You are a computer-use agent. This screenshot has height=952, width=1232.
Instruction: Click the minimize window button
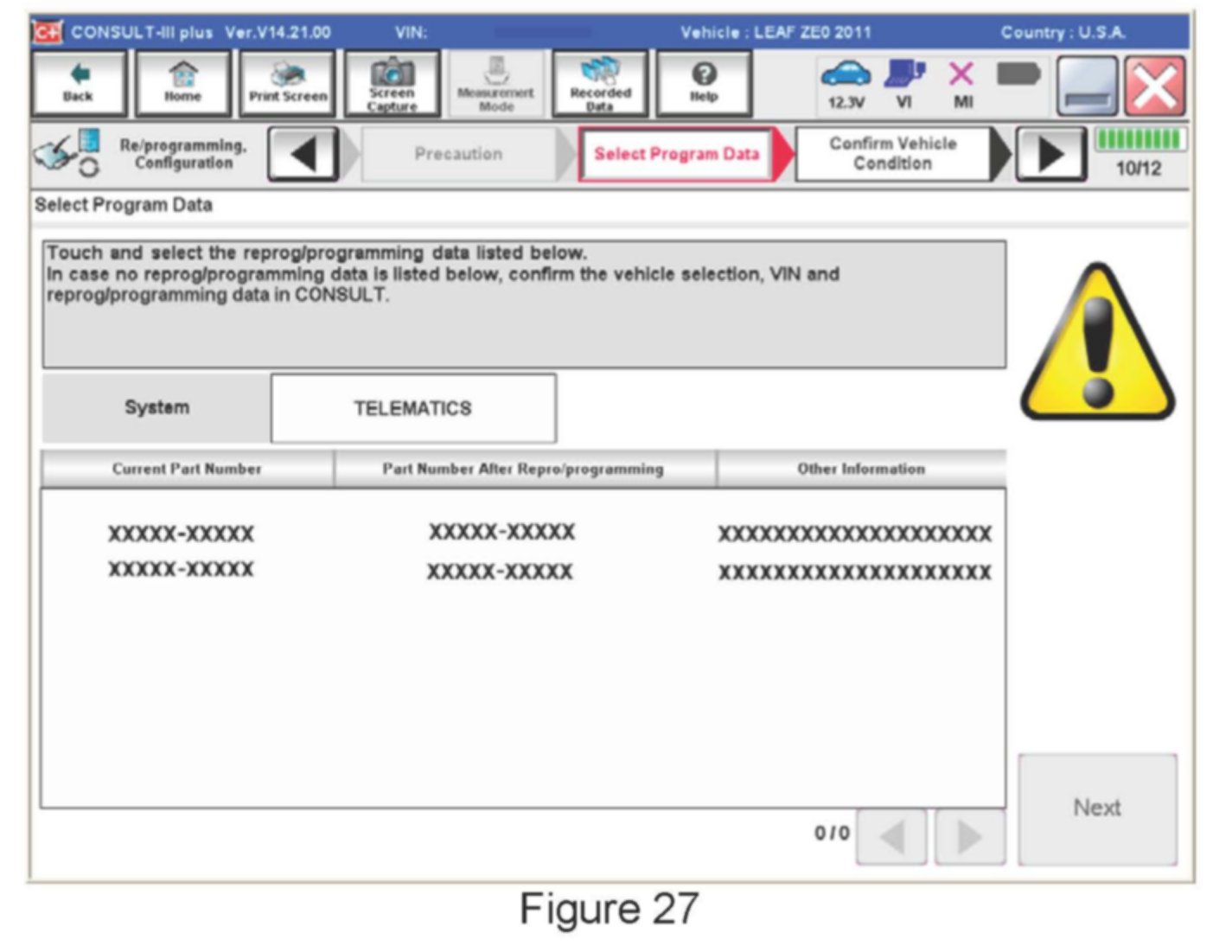(x=1087, y=86)
